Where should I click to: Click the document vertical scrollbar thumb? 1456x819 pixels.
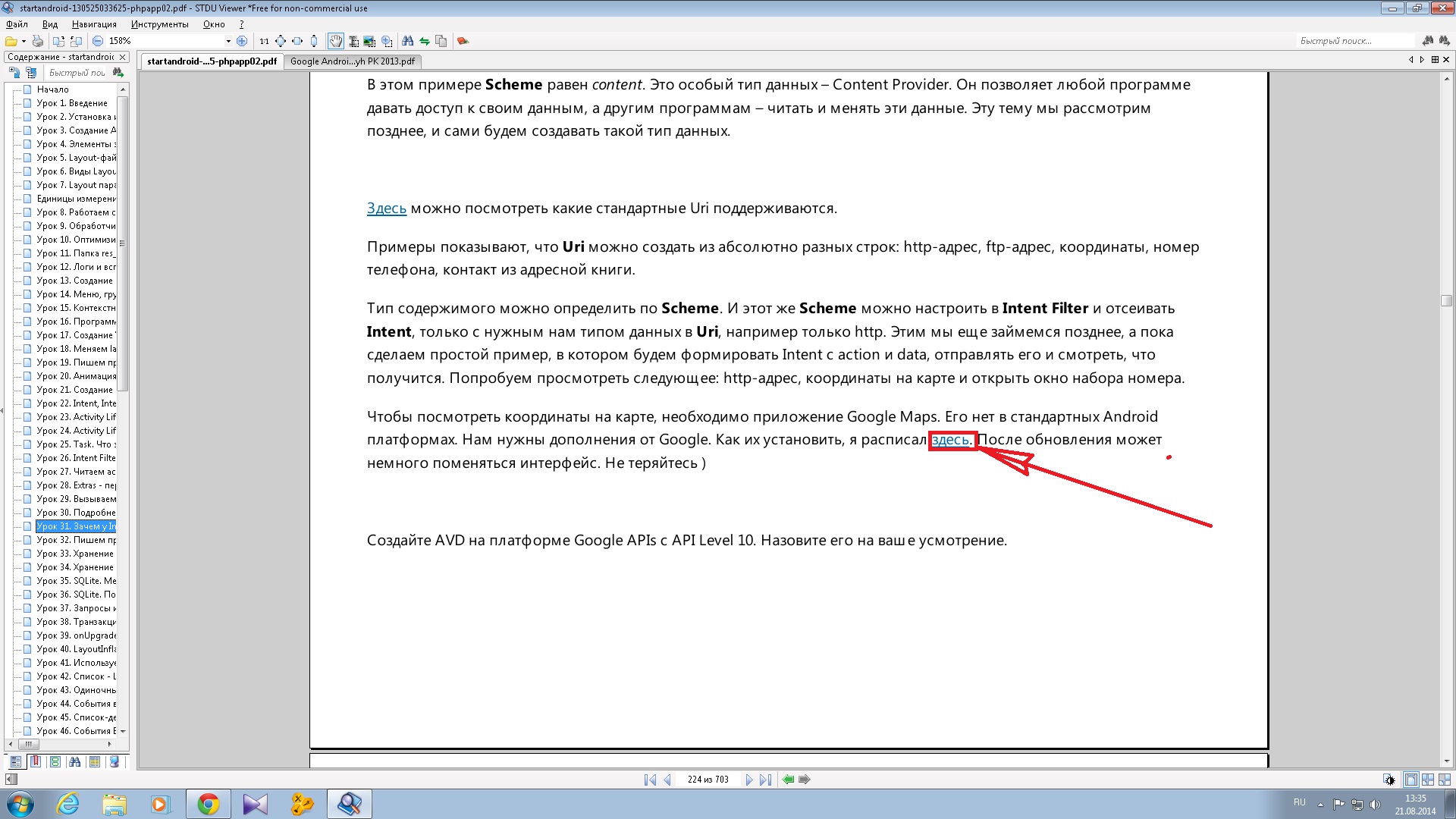(1446, 300)
